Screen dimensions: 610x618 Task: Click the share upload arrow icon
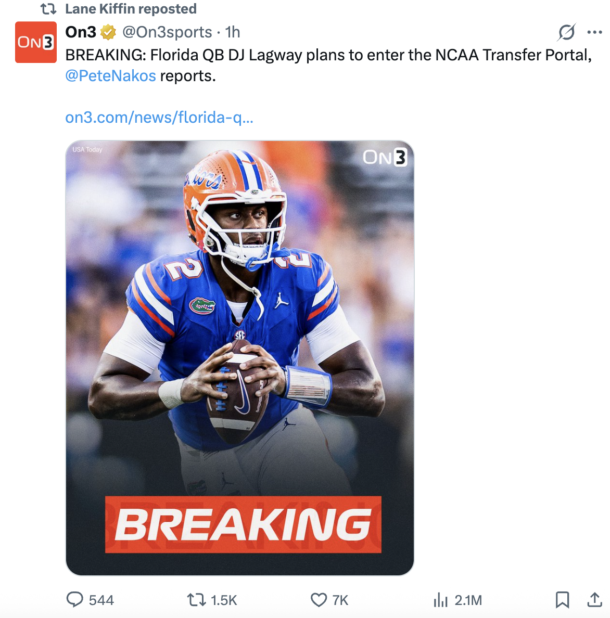pos(595,600)
